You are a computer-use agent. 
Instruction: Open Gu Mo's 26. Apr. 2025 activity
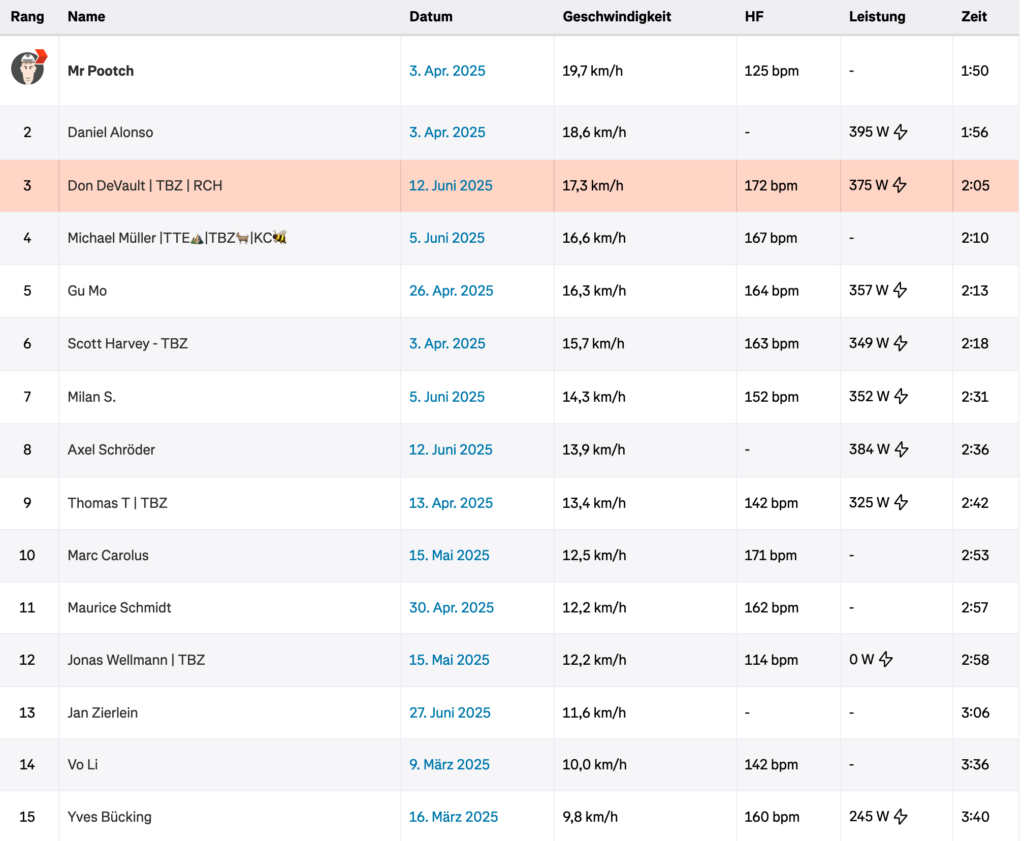click(451, 291)
